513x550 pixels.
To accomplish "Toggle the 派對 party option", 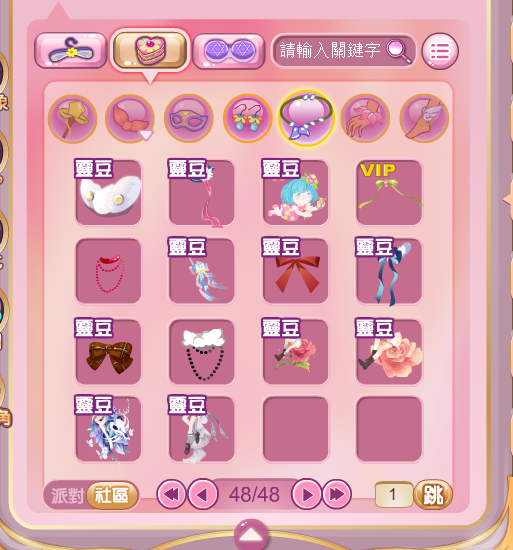I will (x=67, y=495).
